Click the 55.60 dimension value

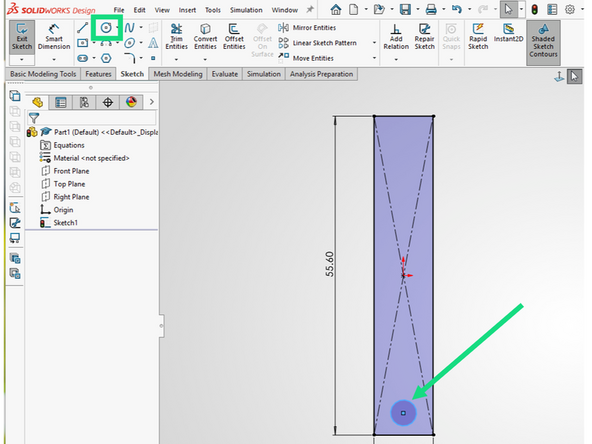[330, 264]
